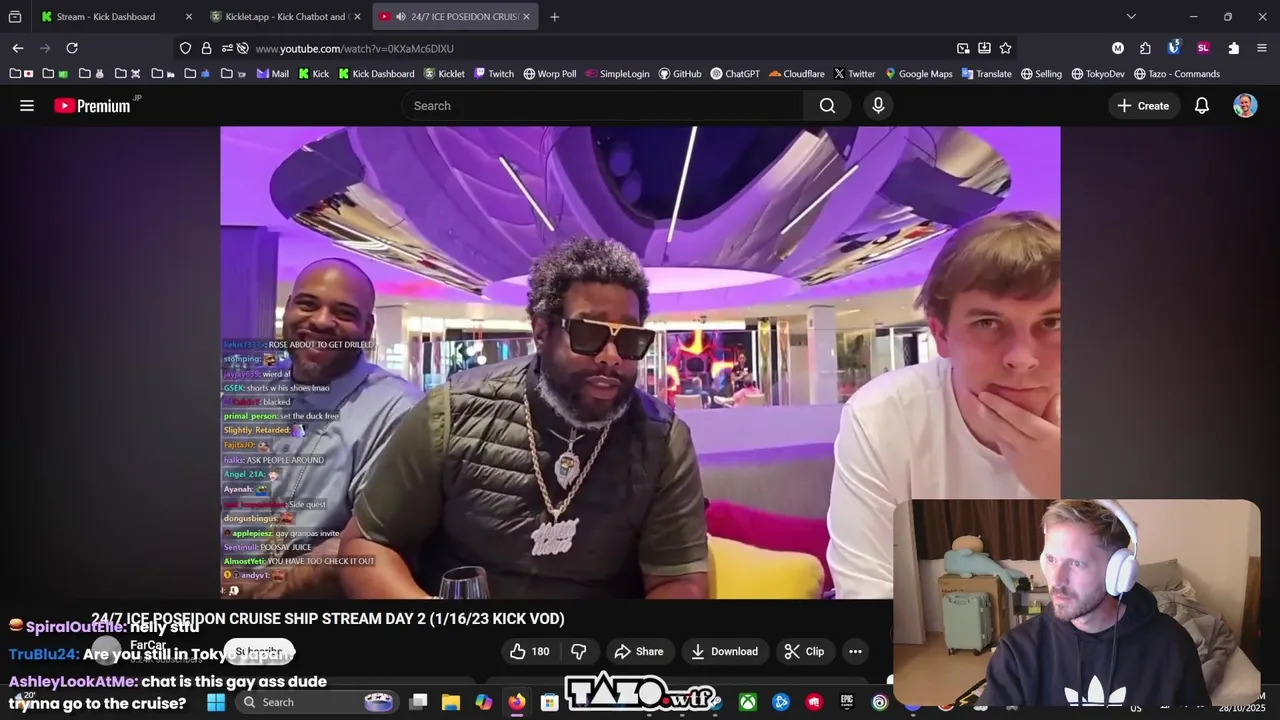
Task: Share this video
Action: point(639,651)
